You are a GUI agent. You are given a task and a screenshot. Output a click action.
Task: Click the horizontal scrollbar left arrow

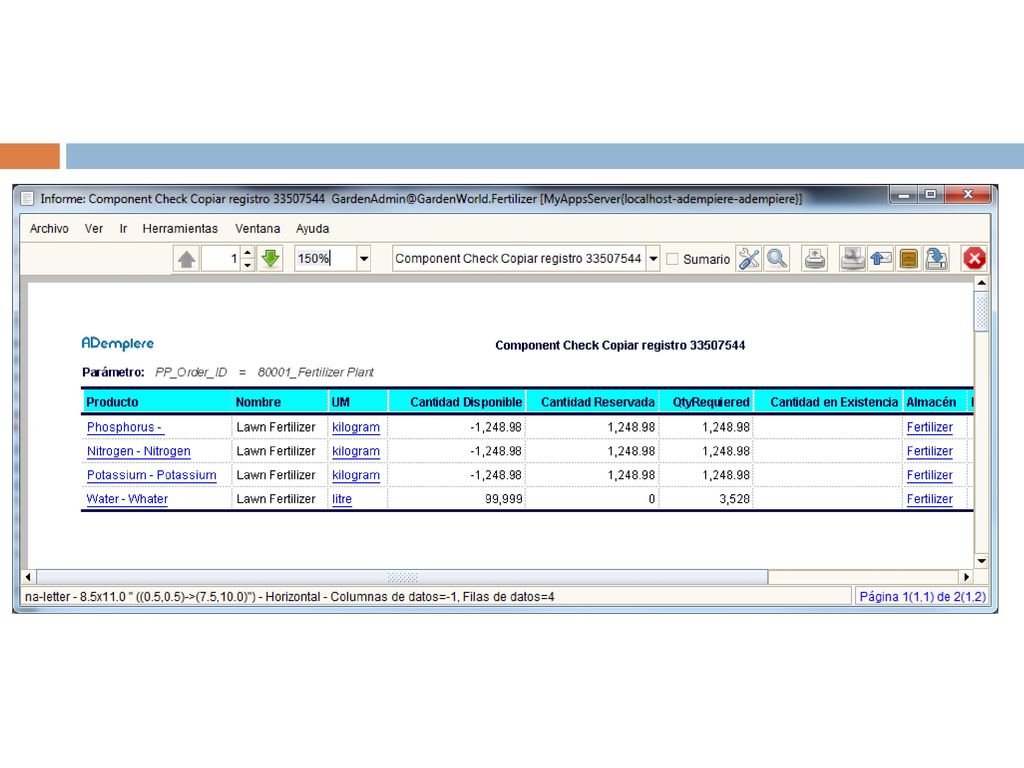[27, 577]
